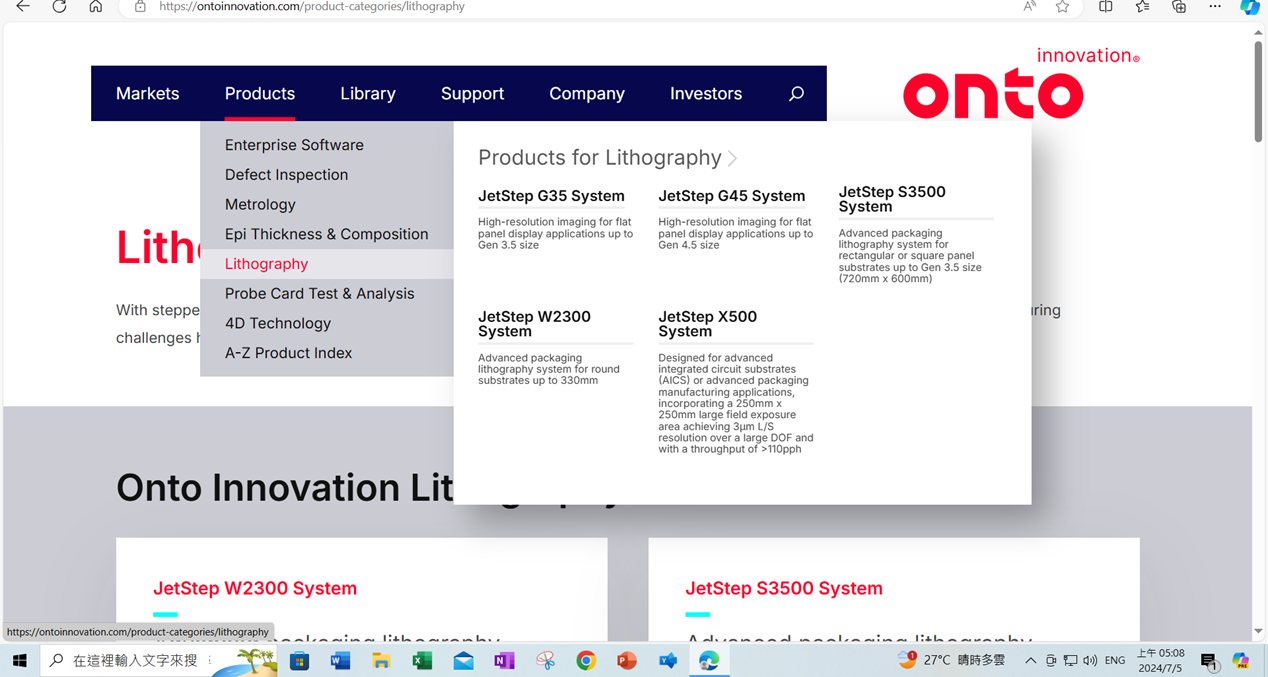
Task: Select Metrology from the Products submenu
Action: (260, 204)
